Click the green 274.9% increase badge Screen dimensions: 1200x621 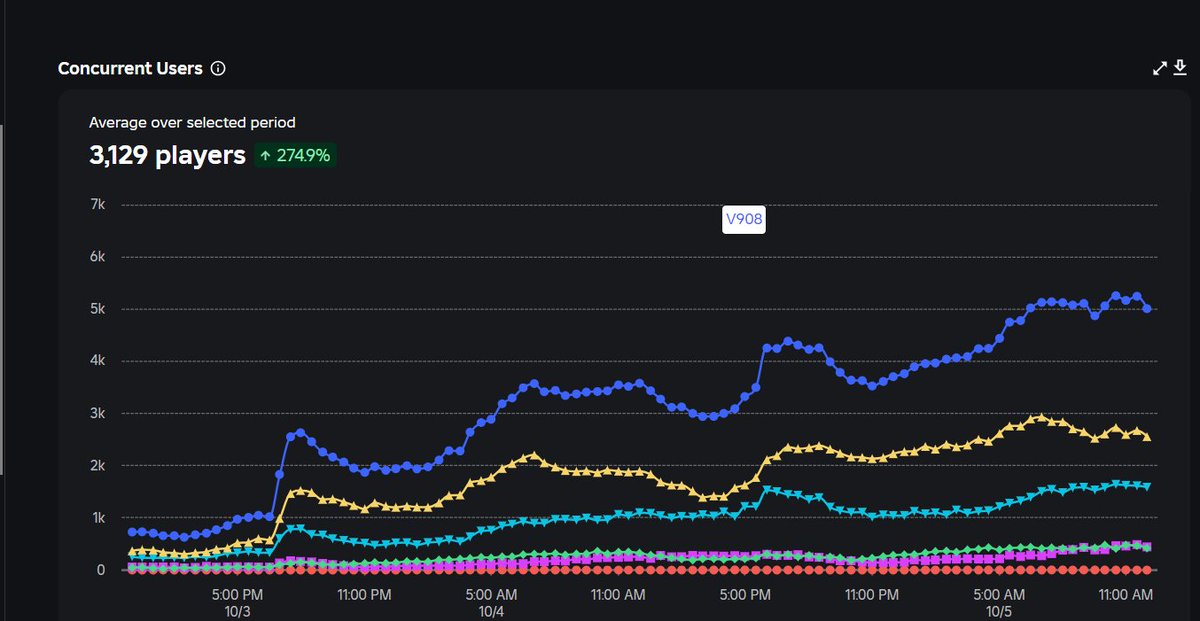point(295,155)
